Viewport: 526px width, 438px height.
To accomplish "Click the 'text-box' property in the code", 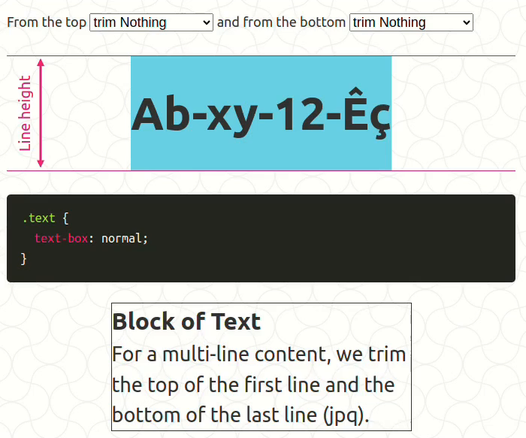I will coord(61,238).
